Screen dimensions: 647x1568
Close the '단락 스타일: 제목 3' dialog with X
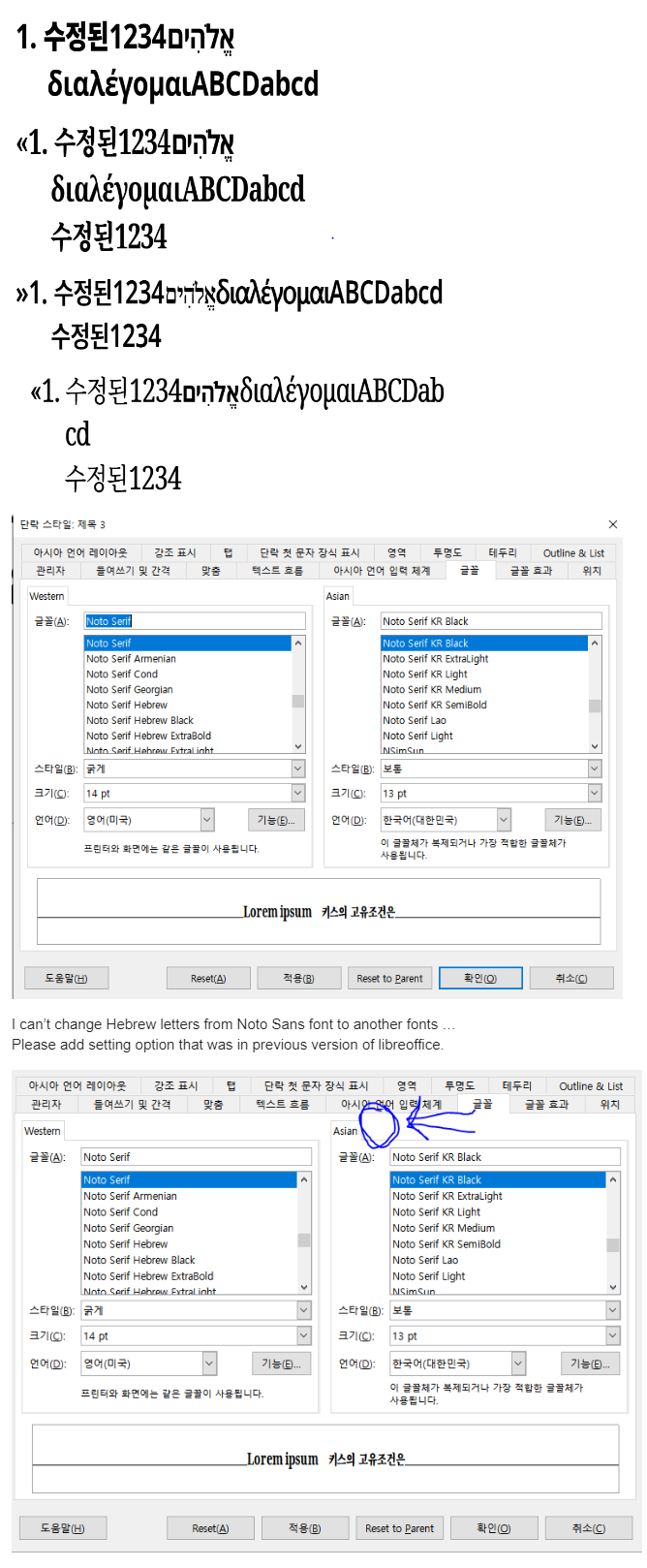pos(612,524)
